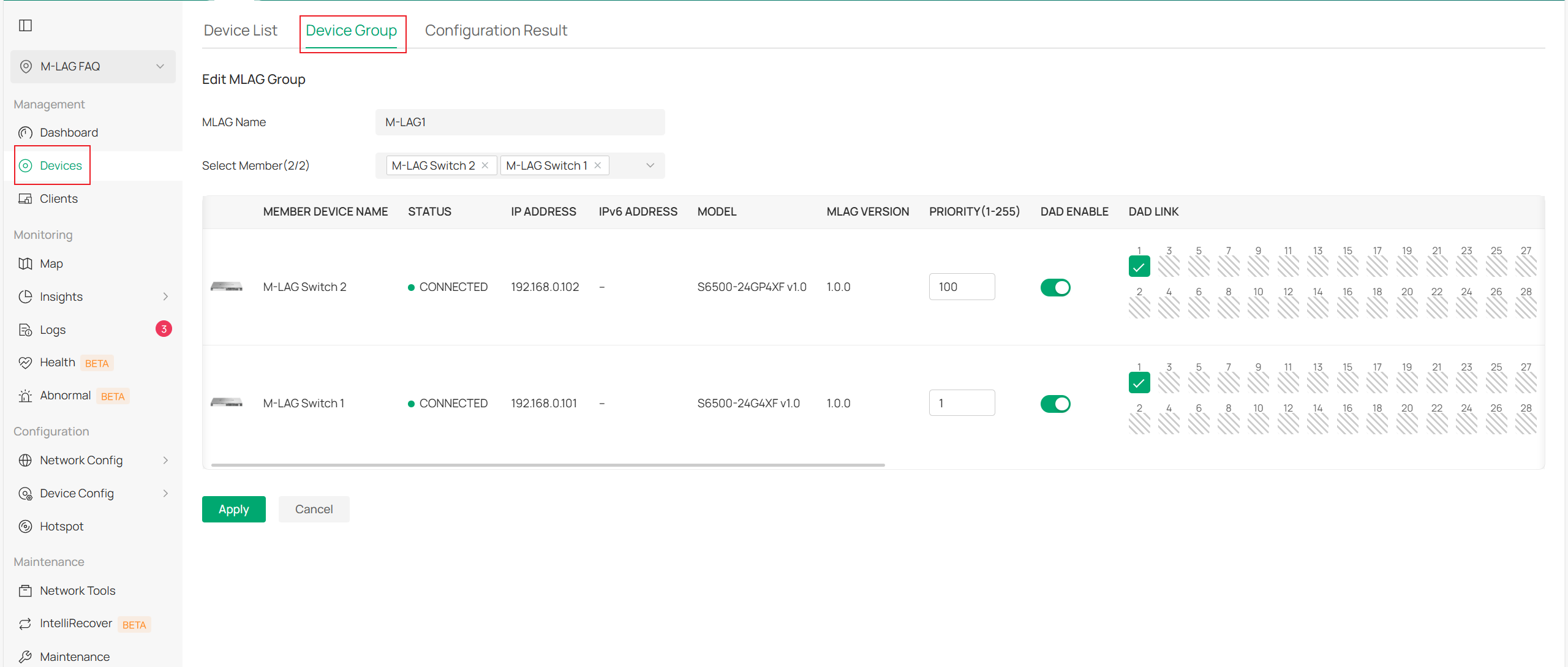The image size is (1568, 667).
Task: Open the Configuration Result tab
Action: (496, 31)
